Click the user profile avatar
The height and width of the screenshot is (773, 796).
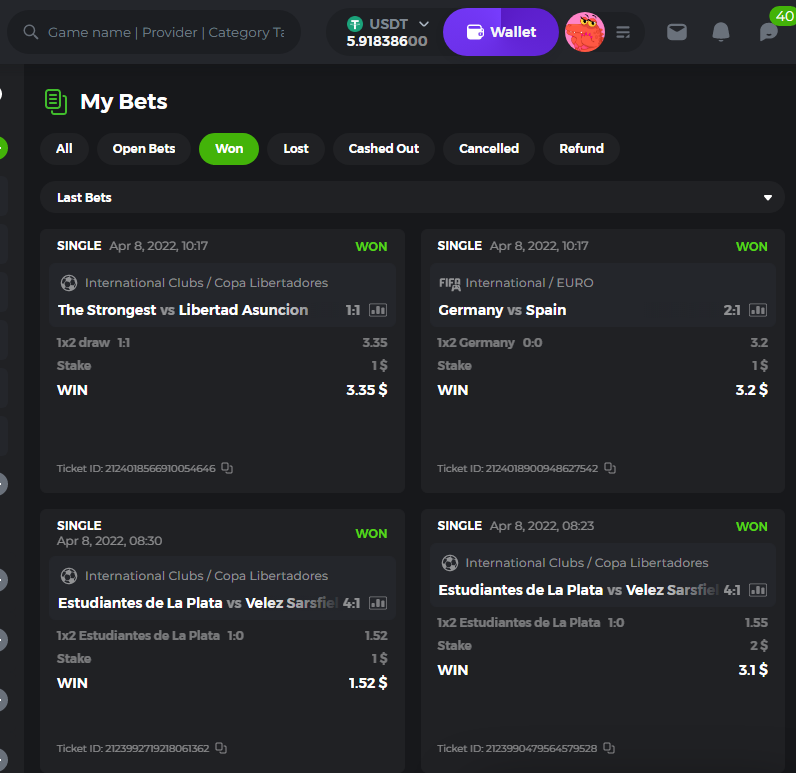tap(584, 32)
